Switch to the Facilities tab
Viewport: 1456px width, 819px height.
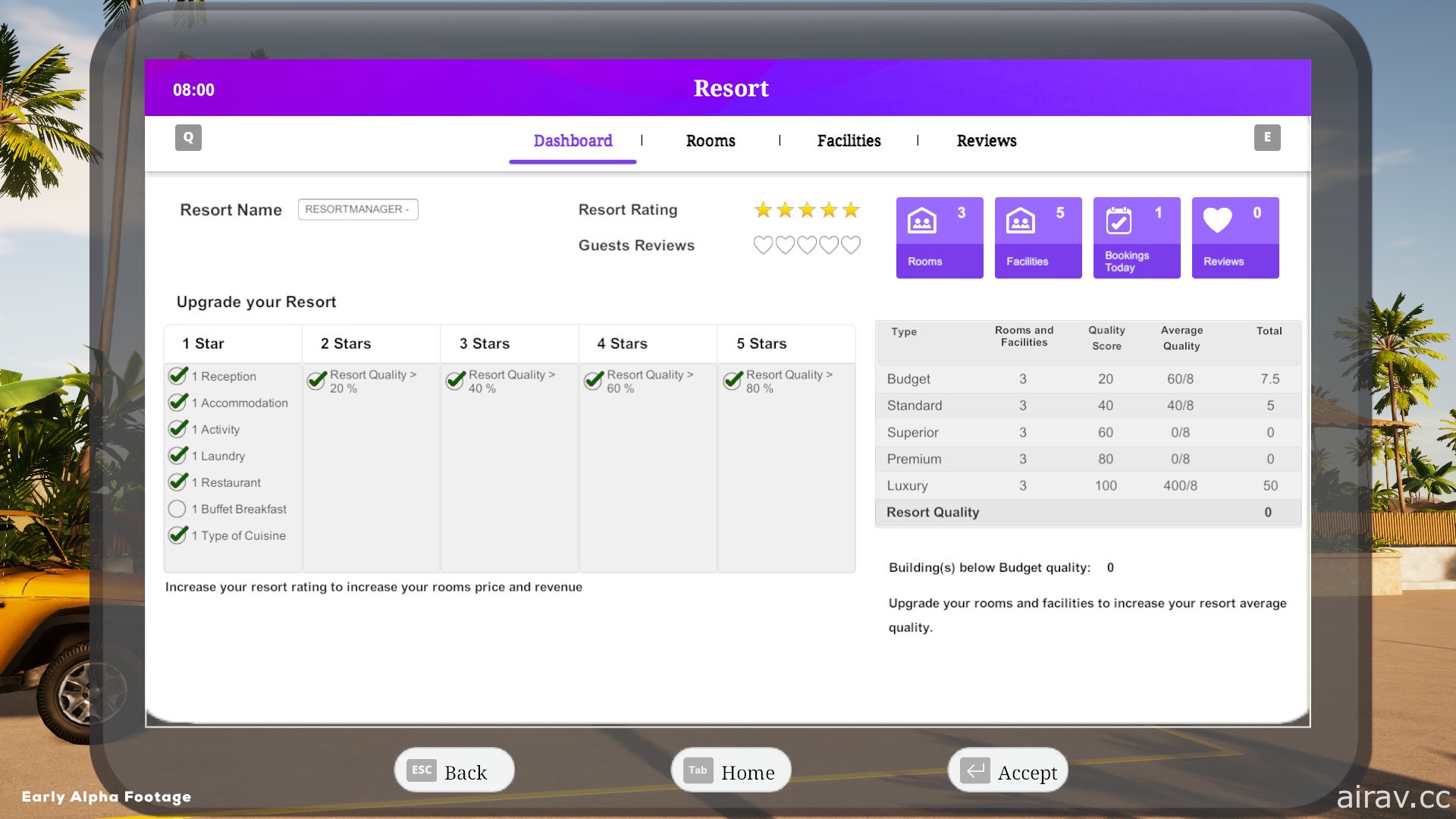848,140
